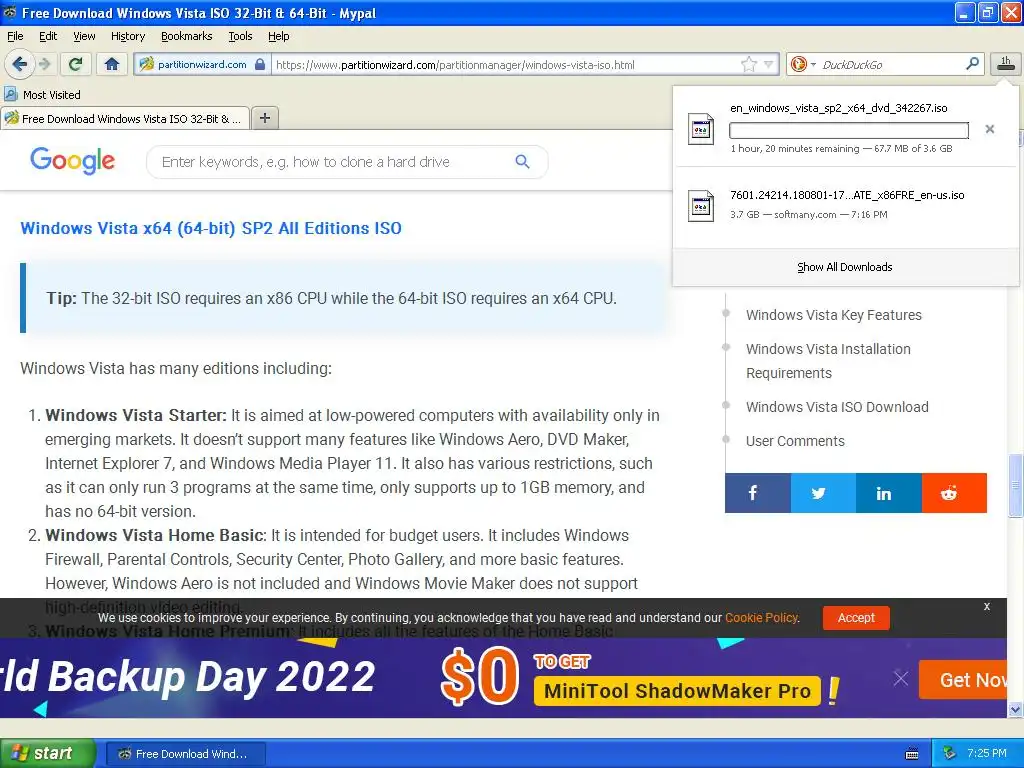Open the Help menu
This screenshot has width=1024, height=768.
278,36
